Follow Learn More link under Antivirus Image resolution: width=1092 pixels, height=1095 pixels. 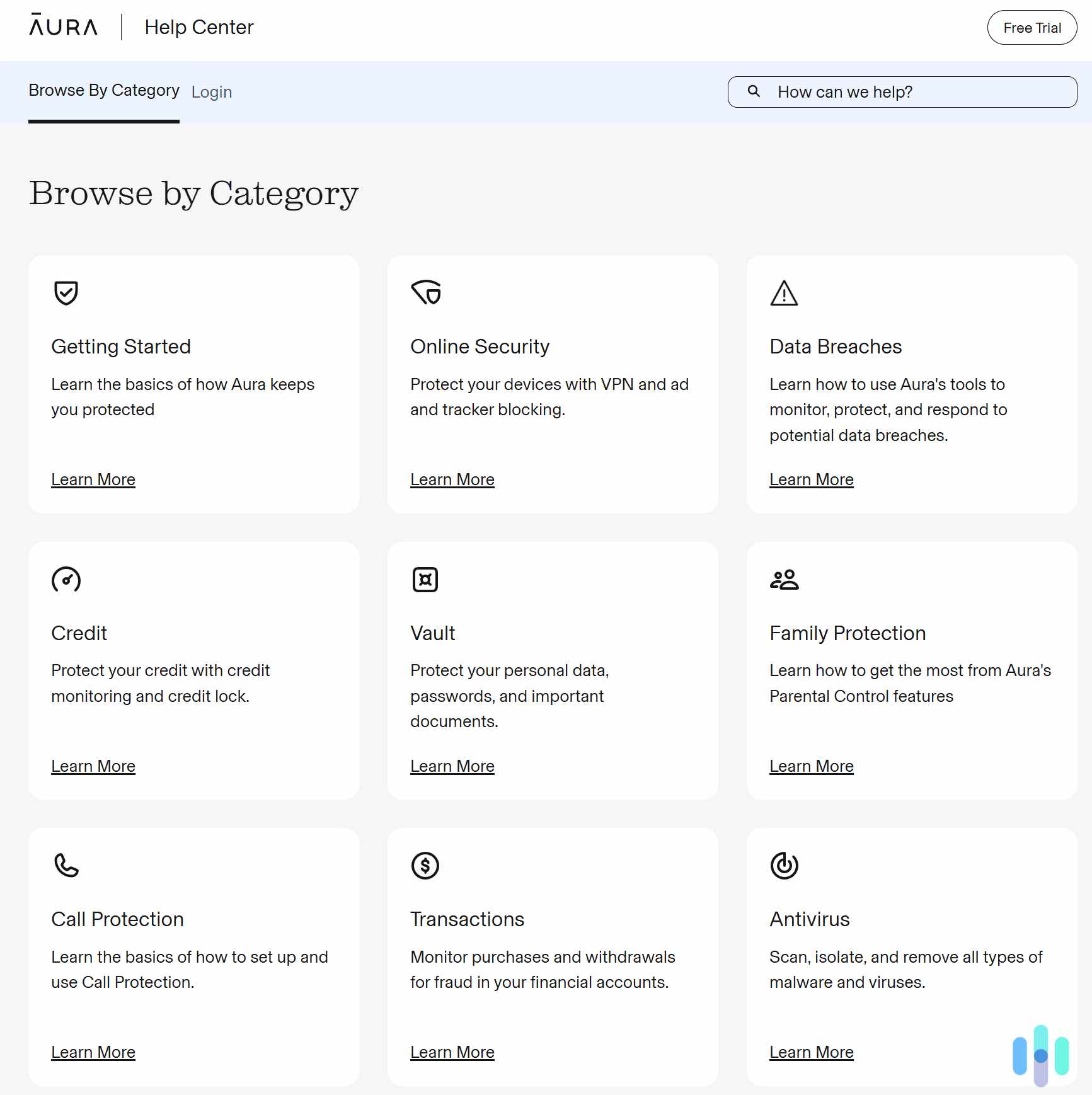(811, 1052)
